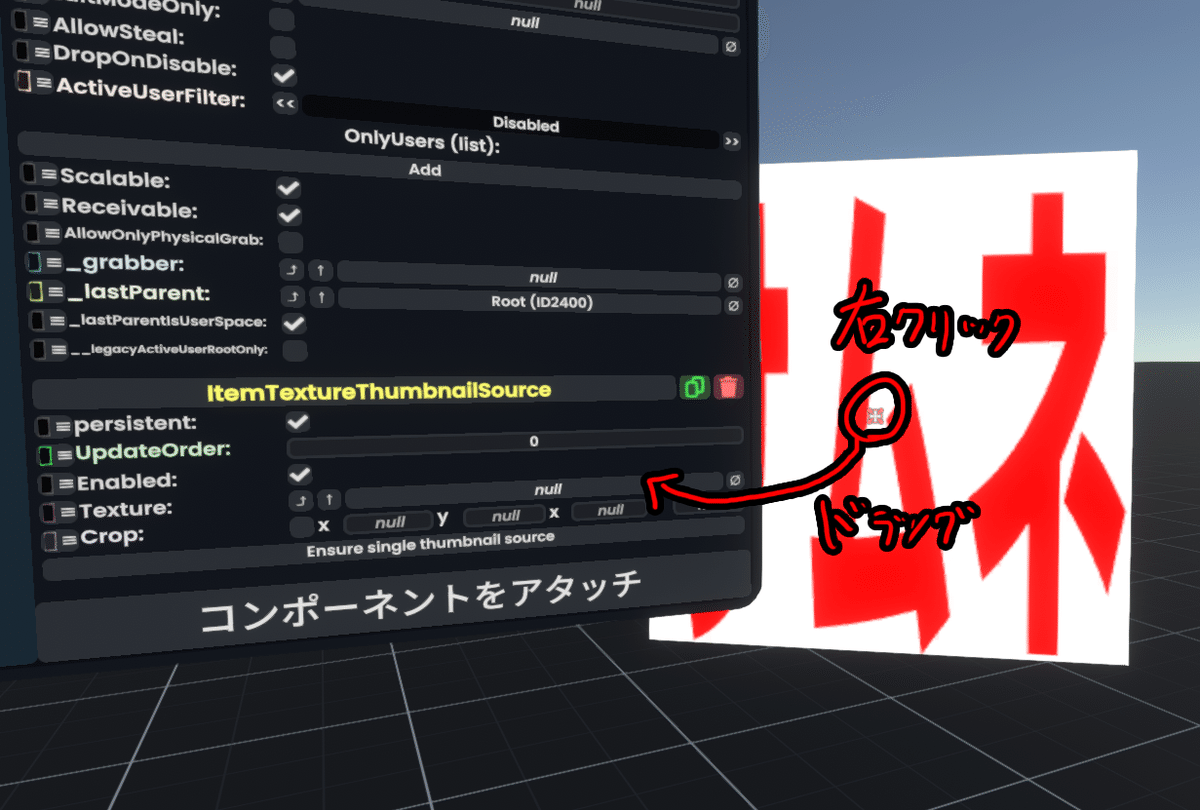Click the colored slot beside the _grabber label
The image size is (1200, 810).
click(32, 263)
